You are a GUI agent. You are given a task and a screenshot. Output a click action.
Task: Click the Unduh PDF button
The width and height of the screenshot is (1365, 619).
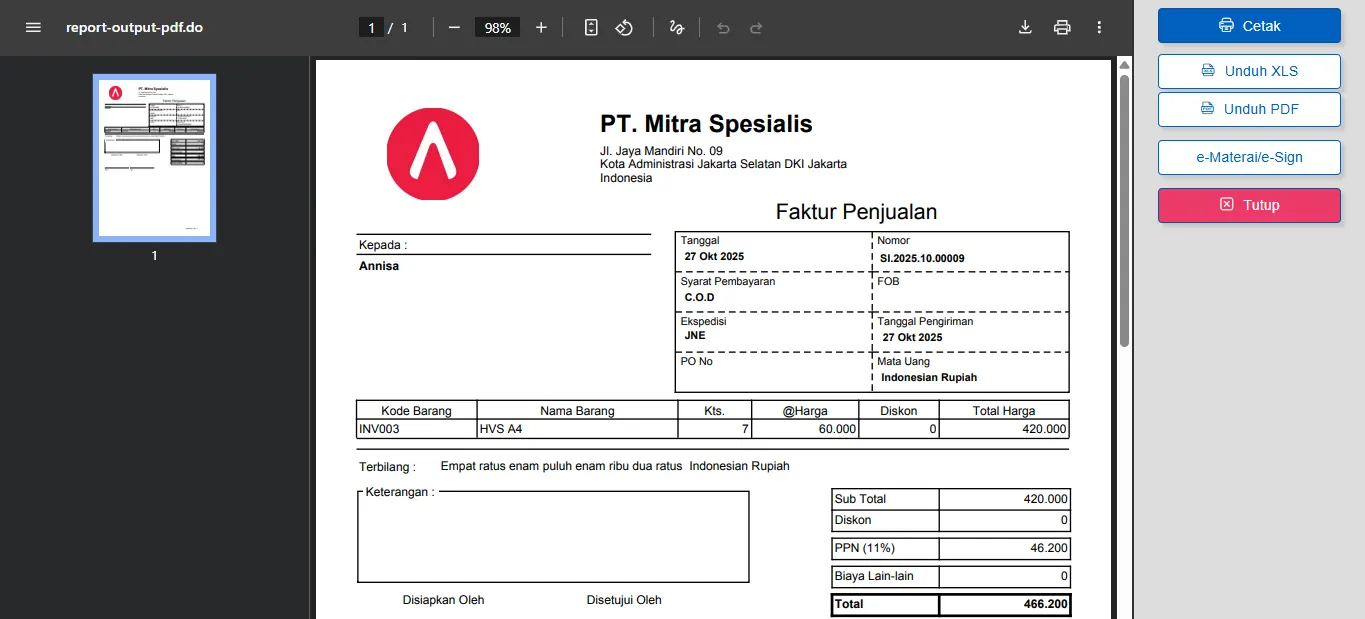click(x=1248, y=109)
